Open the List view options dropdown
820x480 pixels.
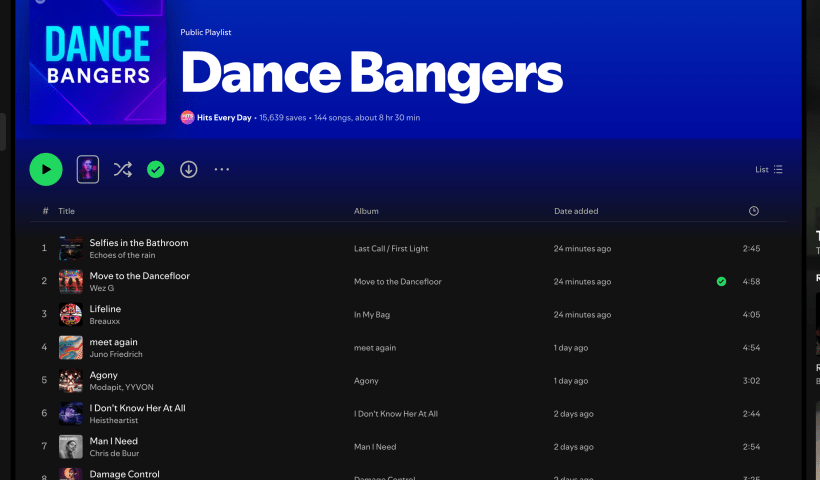(769, 170)
